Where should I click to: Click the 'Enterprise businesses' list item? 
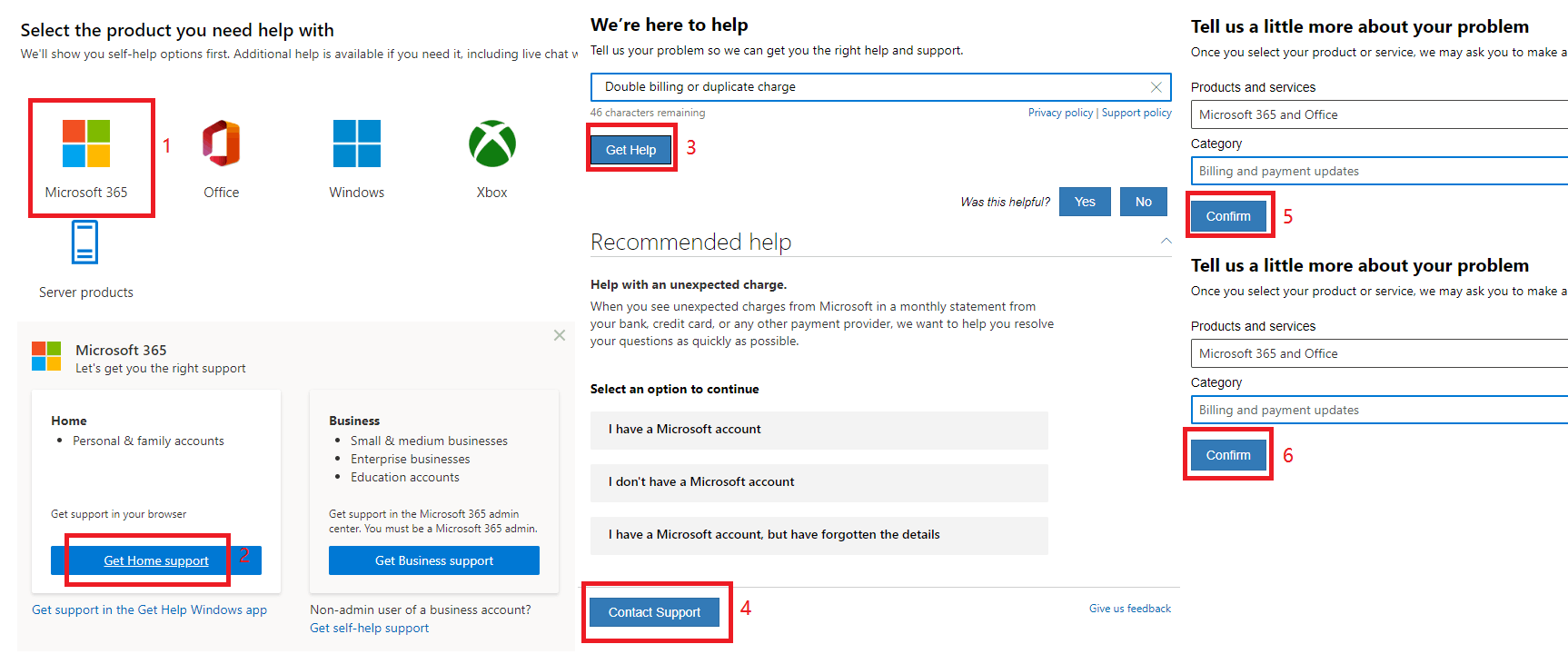[411, 459]
